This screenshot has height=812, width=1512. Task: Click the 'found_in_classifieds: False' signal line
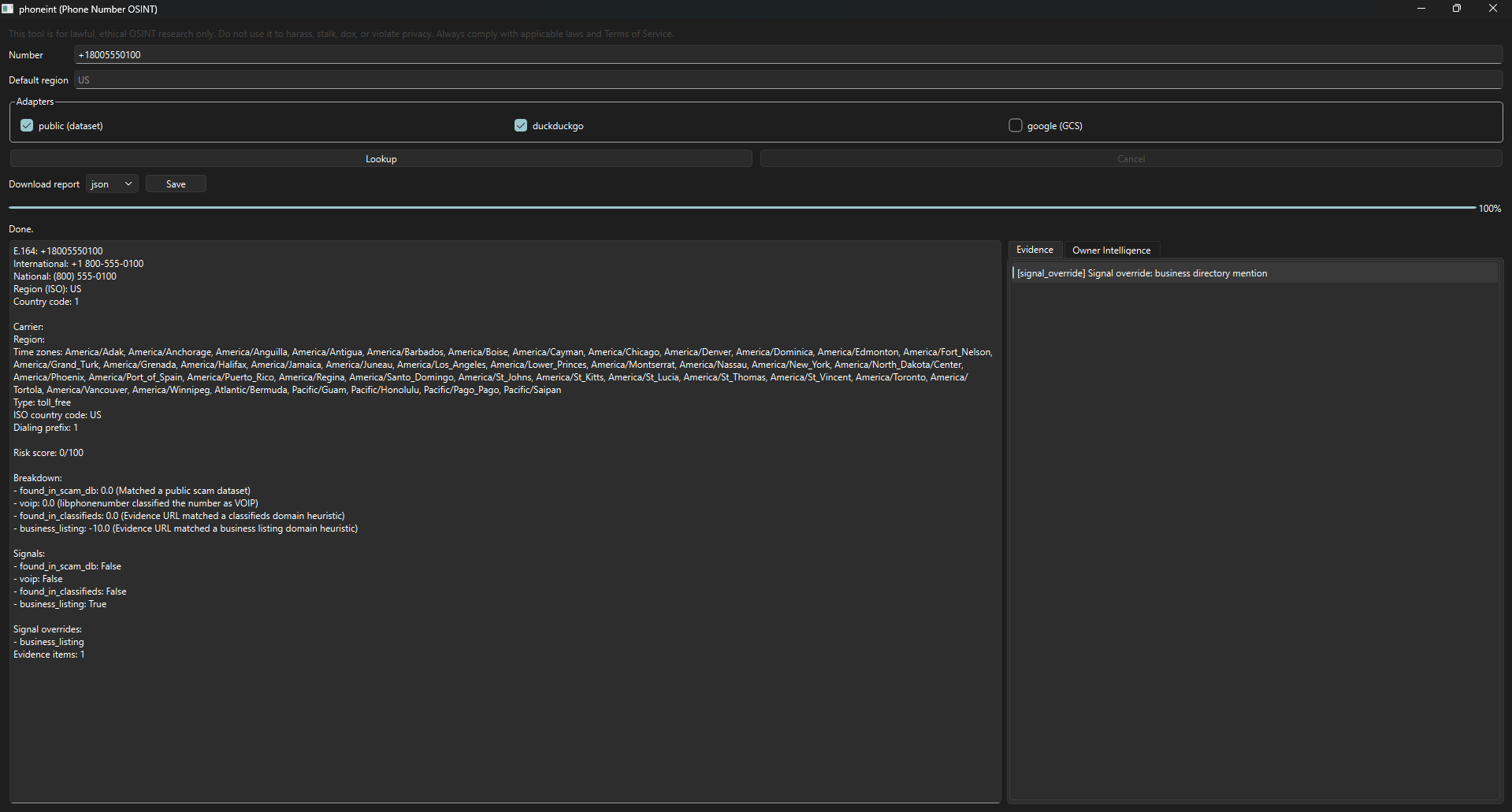[69, 591]
